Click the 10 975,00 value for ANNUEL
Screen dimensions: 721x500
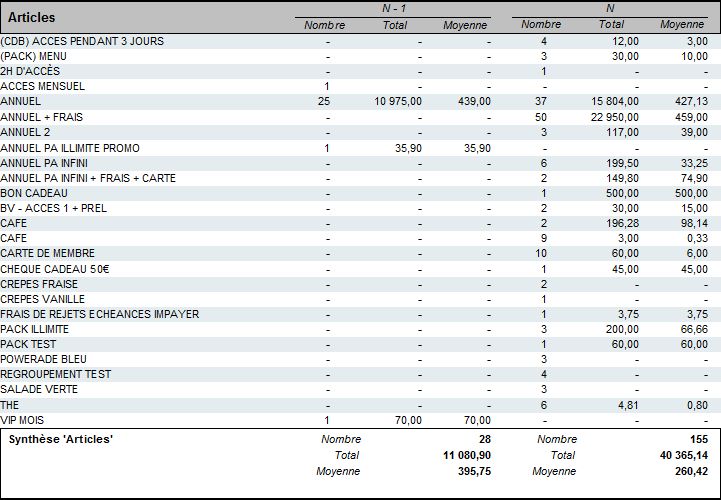(x=397, y=102)
